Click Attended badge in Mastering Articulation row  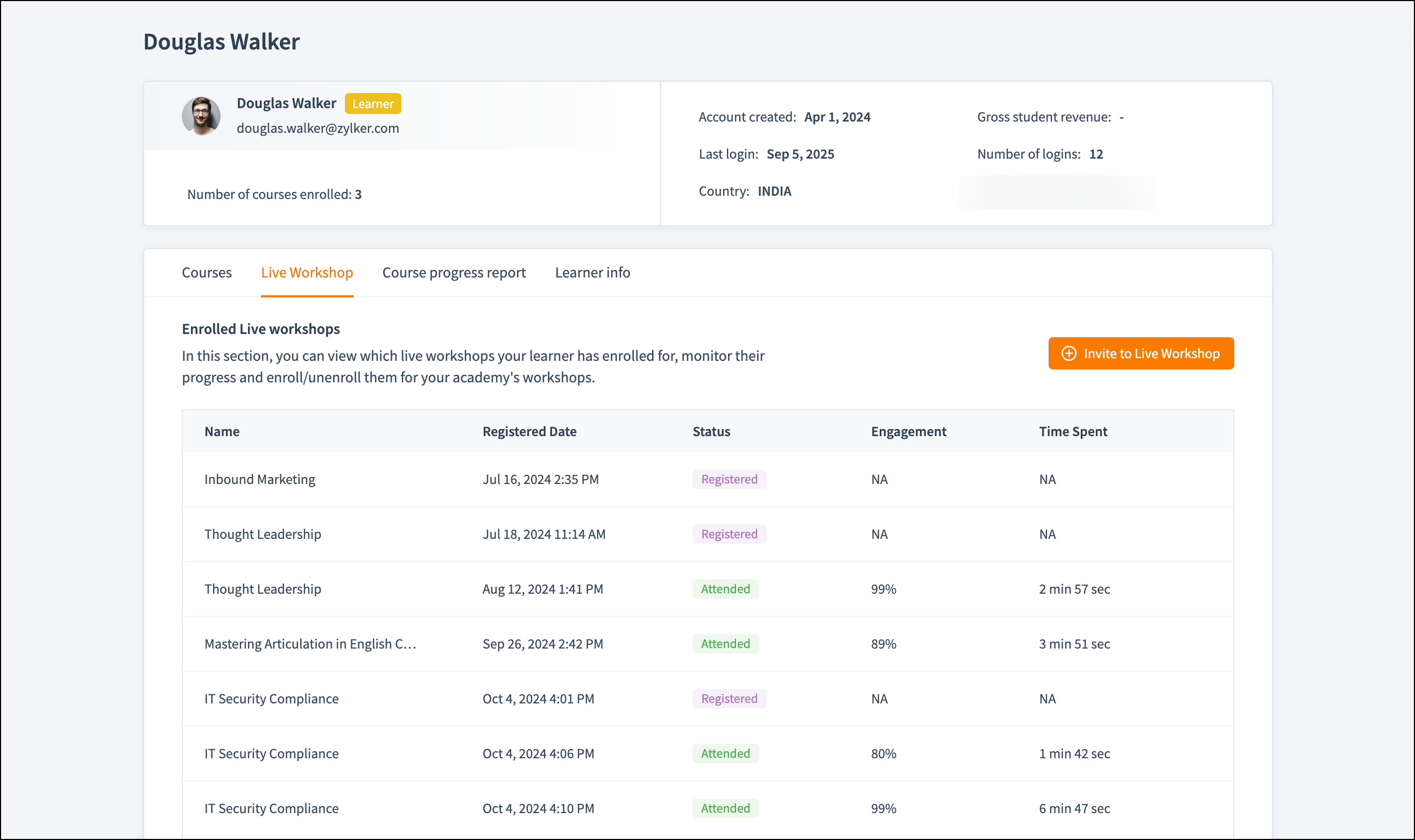[725, 644]
